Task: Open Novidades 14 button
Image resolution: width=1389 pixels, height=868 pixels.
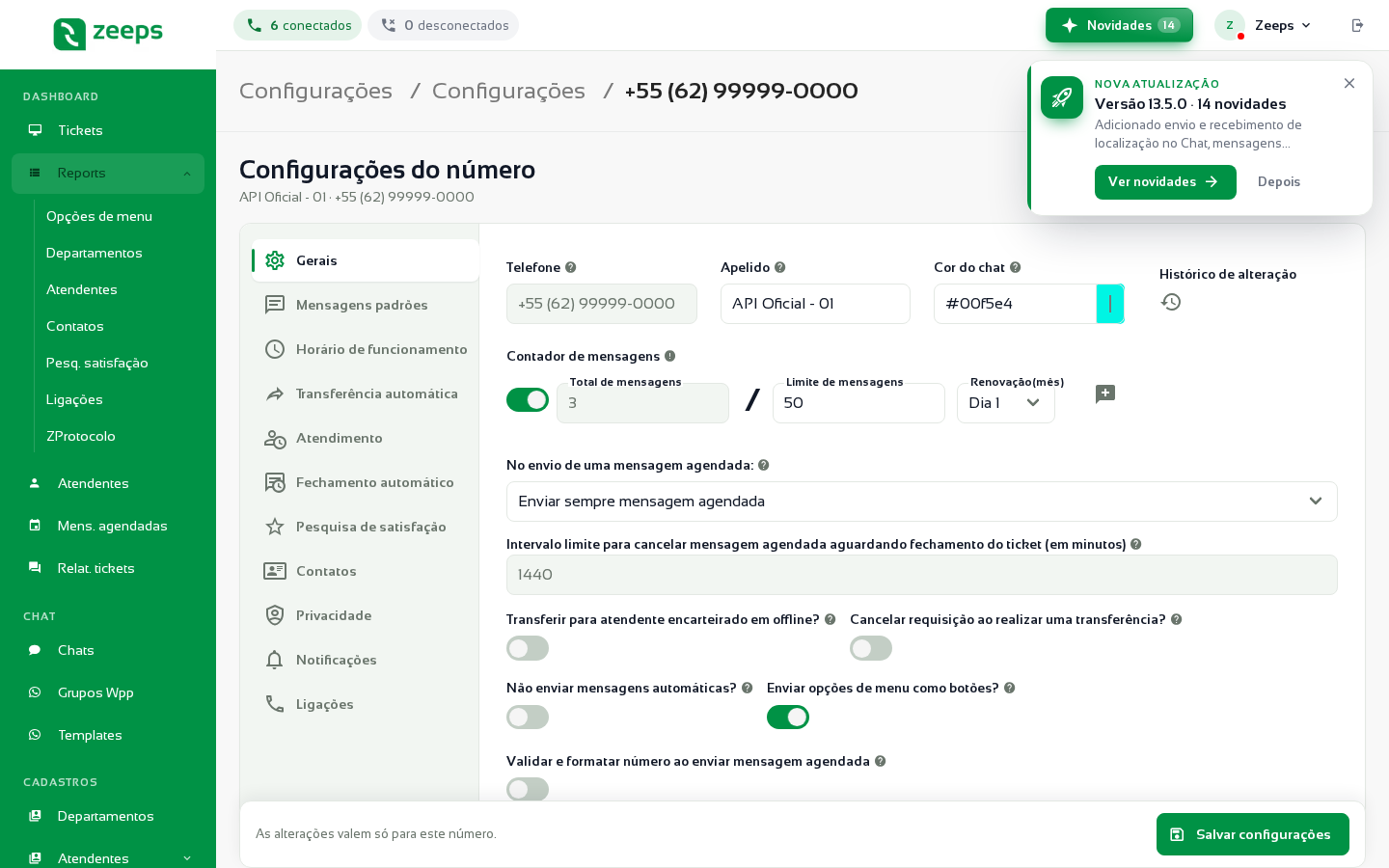Action: pos(1119,25)
